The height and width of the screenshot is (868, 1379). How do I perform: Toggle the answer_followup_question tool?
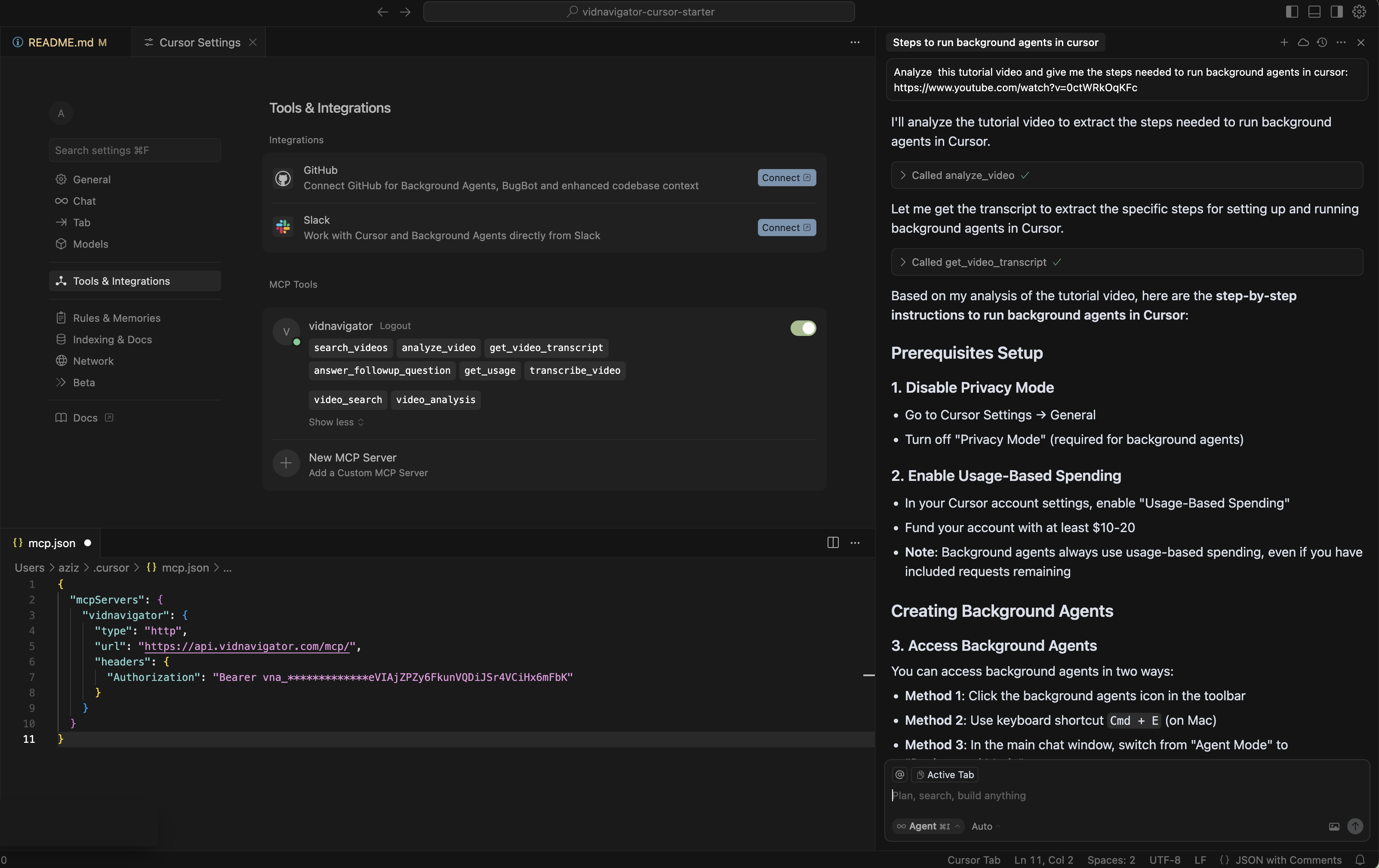coord(382,370)
